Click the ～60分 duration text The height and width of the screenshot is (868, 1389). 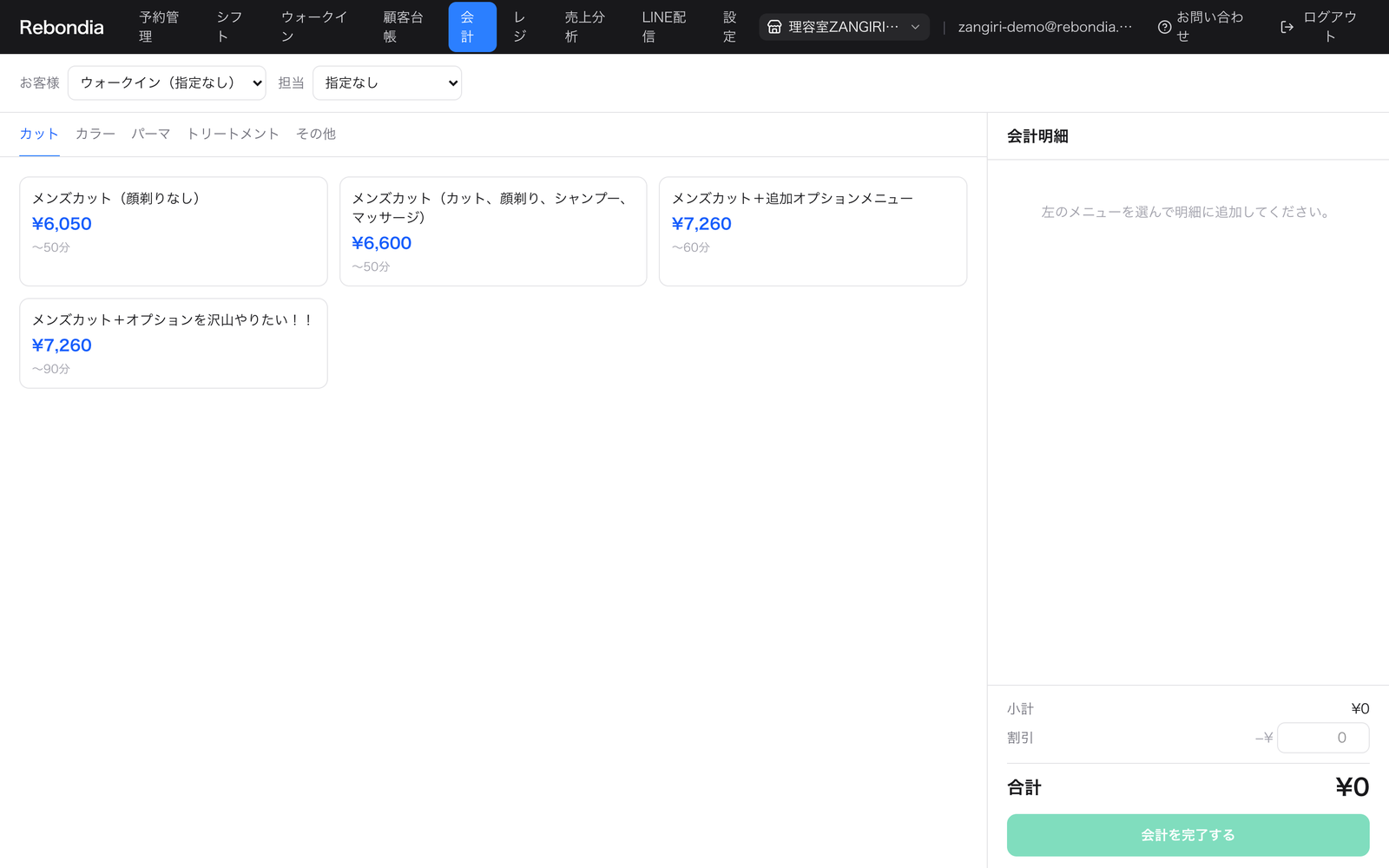pos(691,247)
